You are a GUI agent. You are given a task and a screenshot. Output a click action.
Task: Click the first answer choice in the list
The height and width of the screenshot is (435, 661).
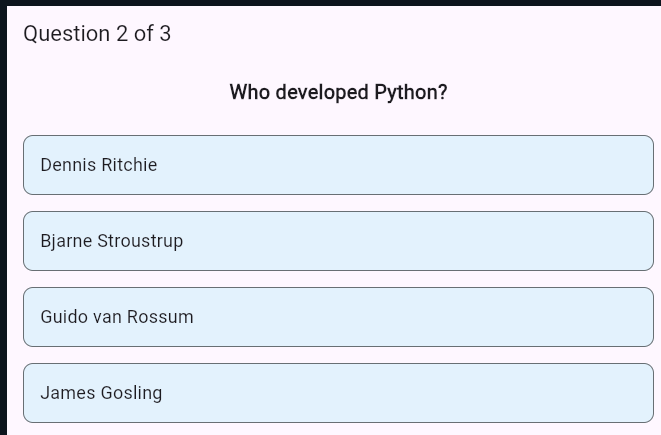pos(338,165)
